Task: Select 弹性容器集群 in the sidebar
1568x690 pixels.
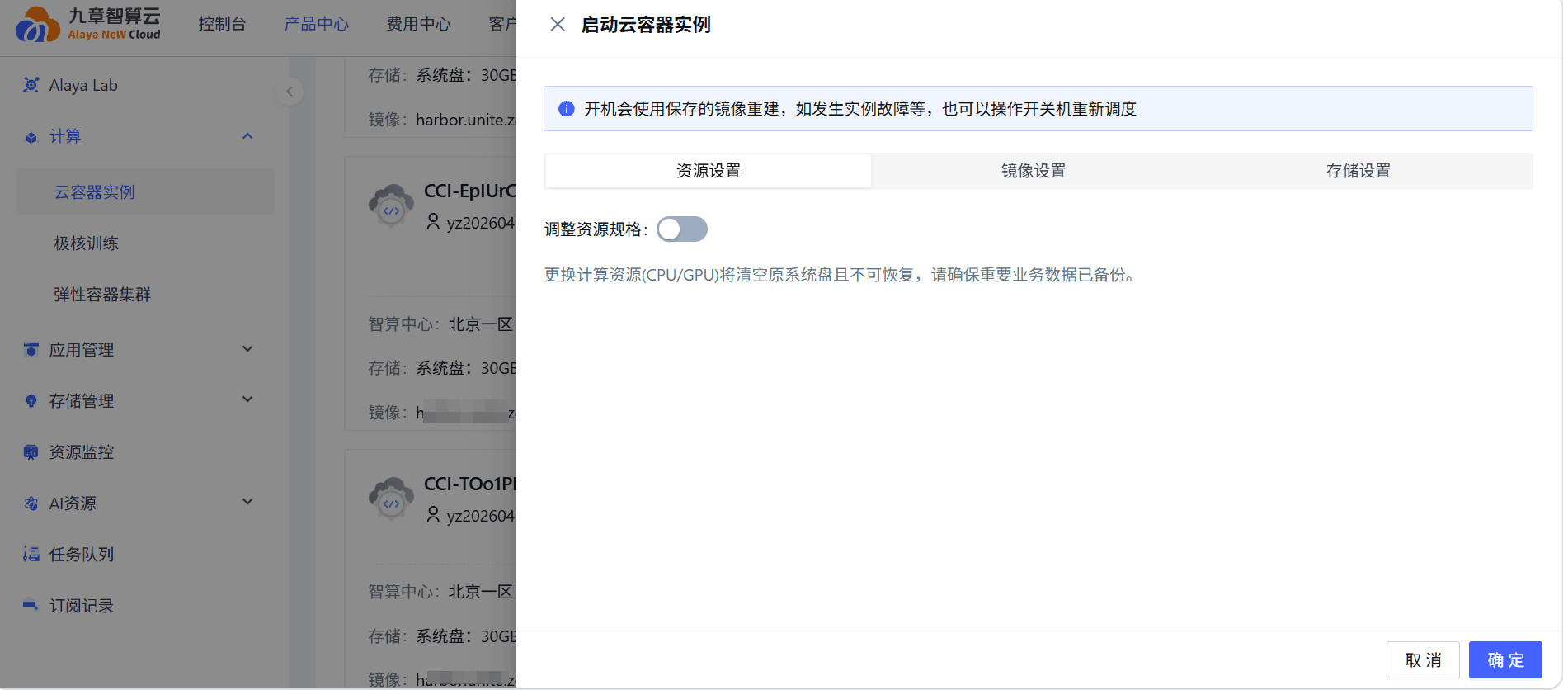Action: pyautogui.click(x=102, y=295)
